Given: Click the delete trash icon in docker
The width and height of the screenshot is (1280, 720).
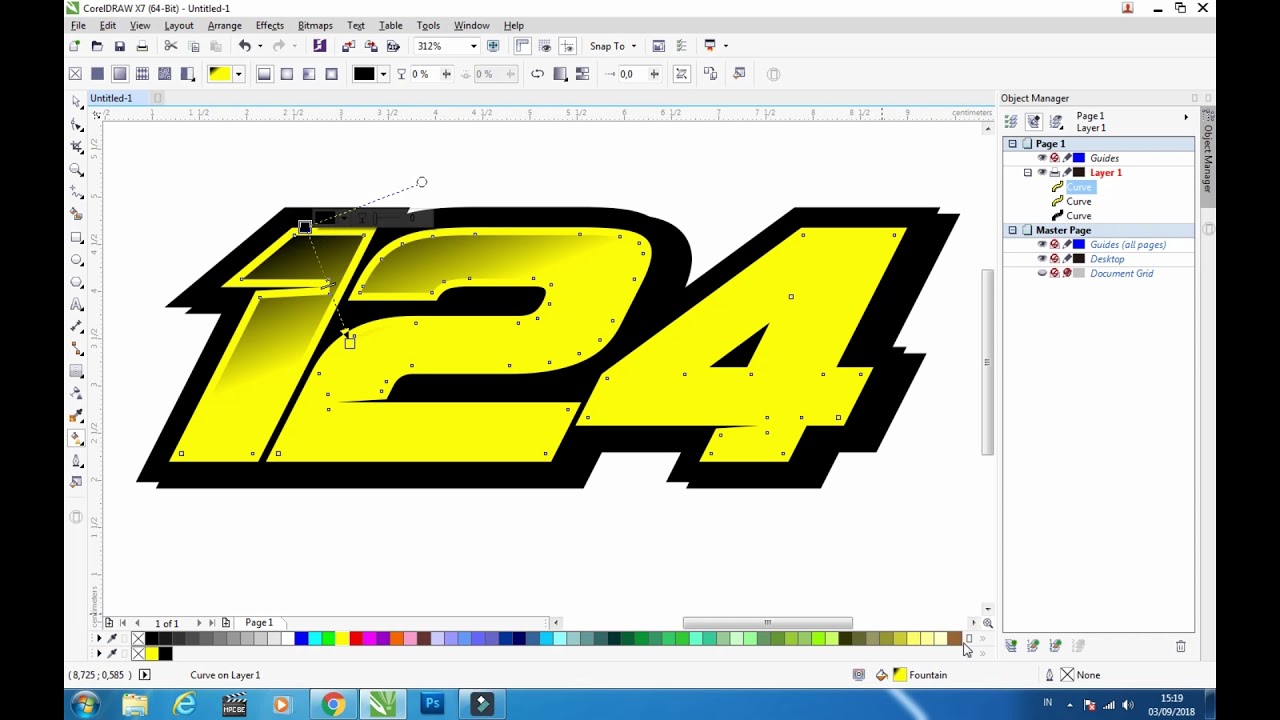Looking at the screenshot, I should pos(1181,646).
